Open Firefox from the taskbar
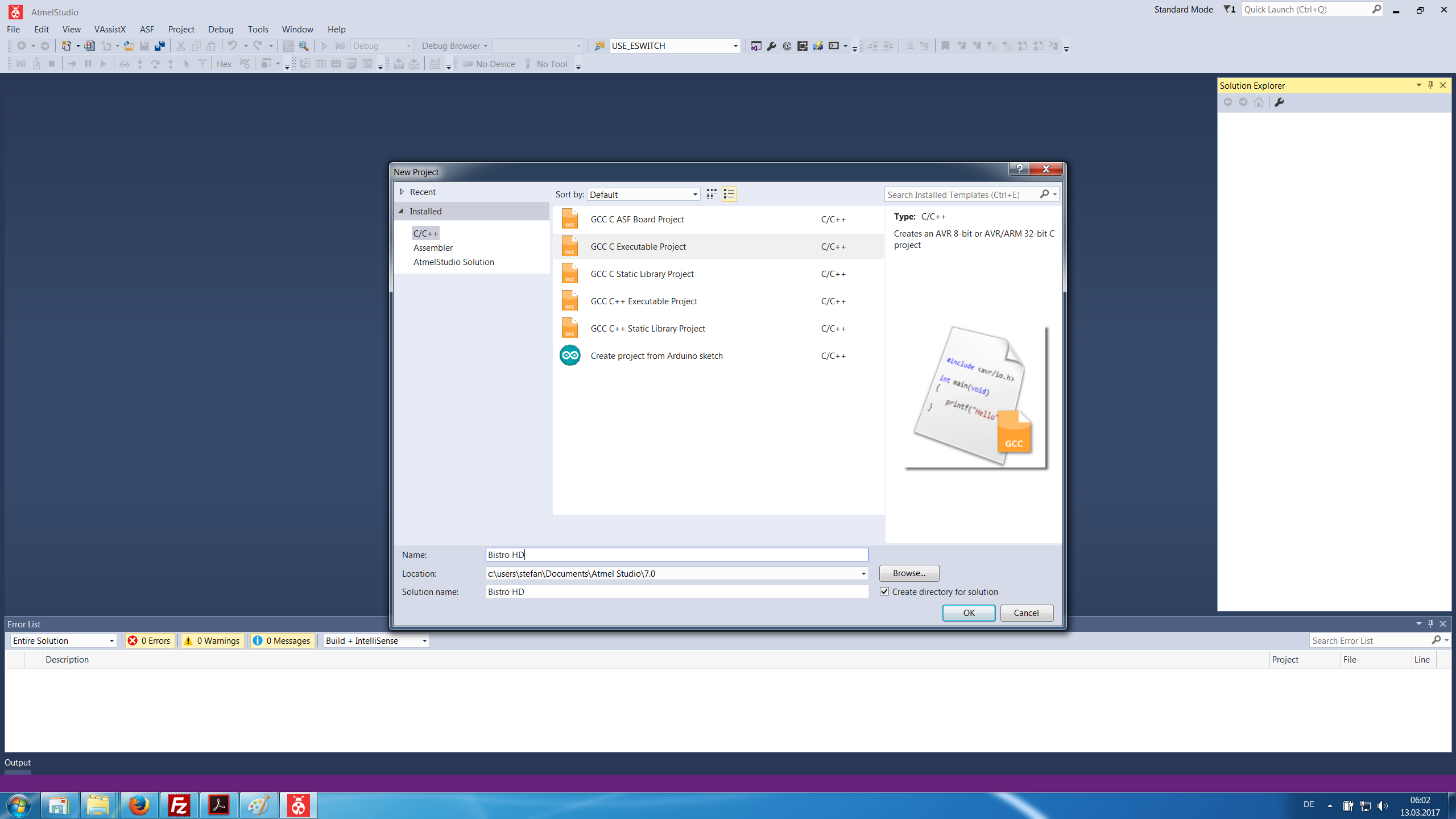 click(139, 805)
